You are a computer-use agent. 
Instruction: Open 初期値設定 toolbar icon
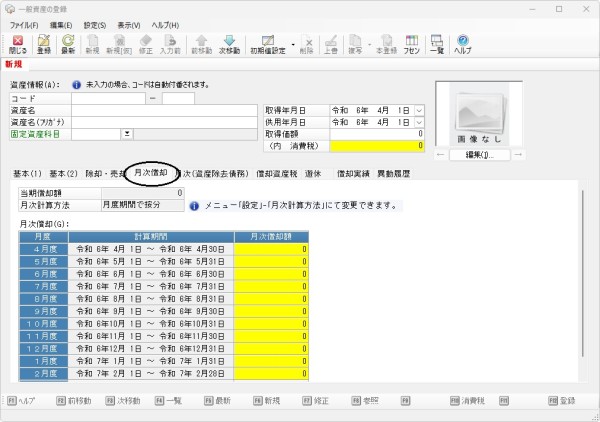coord(269,44)
